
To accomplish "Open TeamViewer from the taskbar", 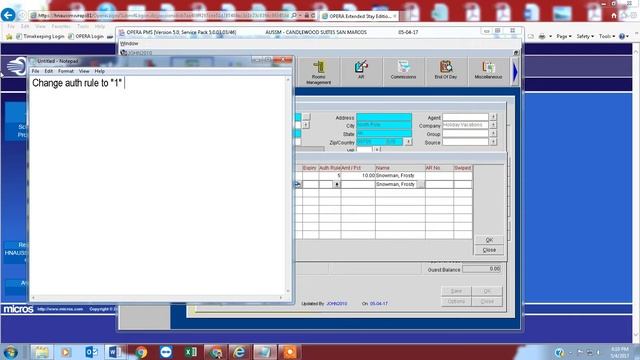I will [x=166, y=352].
